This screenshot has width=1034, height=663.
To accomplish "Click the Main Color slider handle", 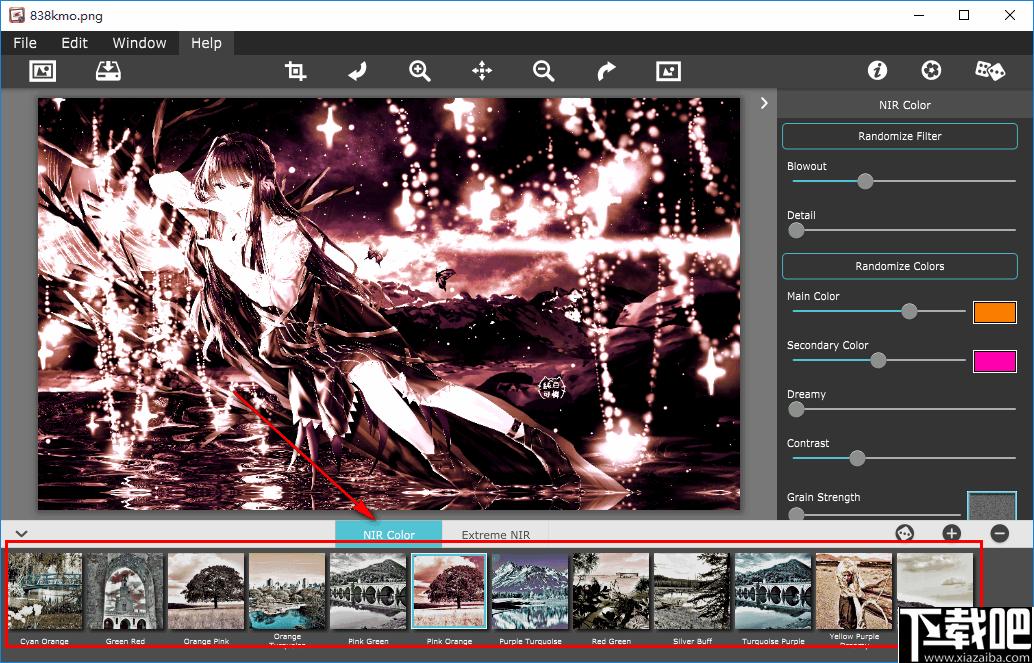I will [x=909, y=311].
